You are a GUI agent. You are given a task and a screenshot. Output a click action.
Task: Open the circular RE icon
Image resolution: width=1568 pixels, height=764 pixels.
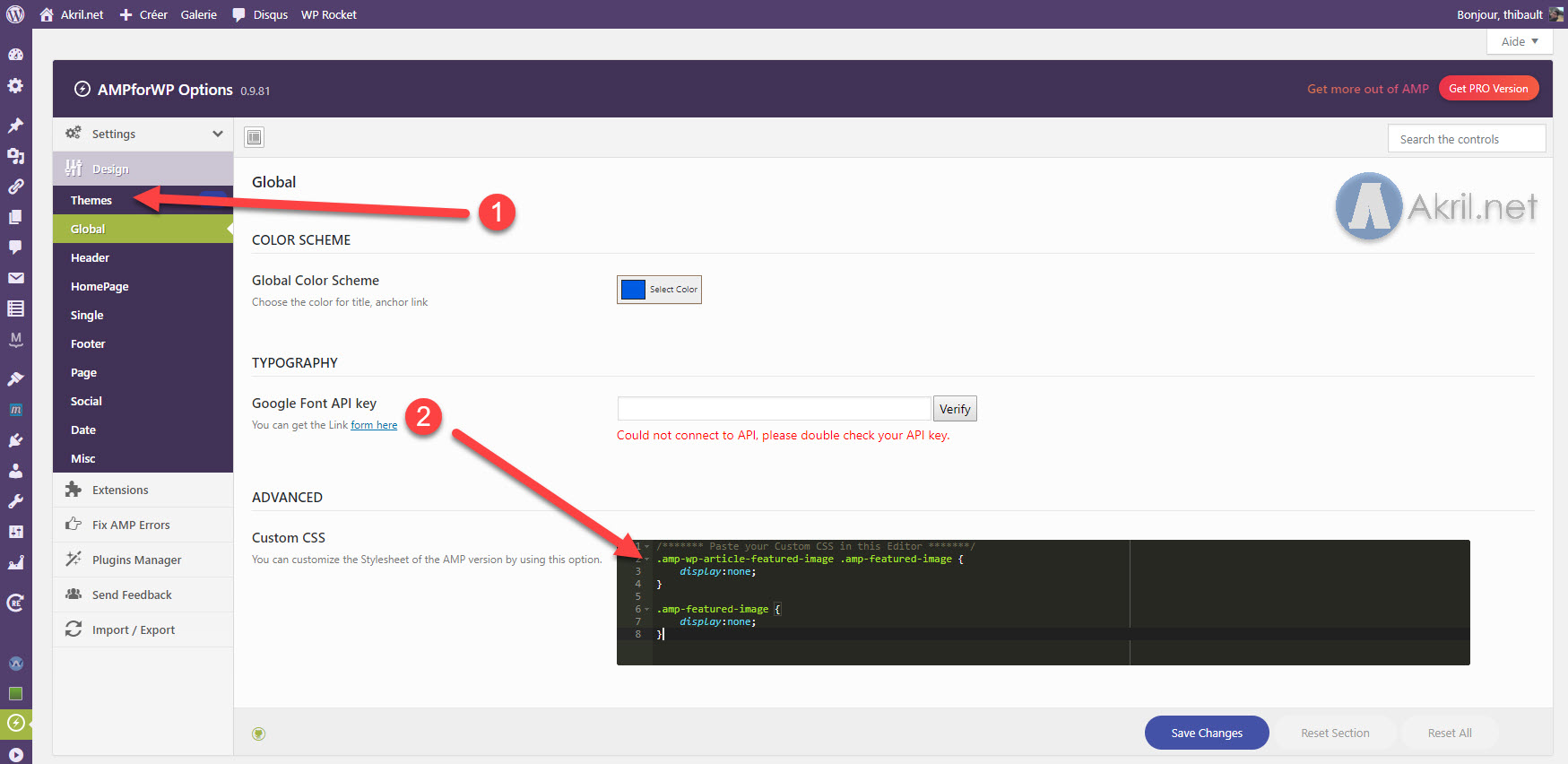coord(15,603)
